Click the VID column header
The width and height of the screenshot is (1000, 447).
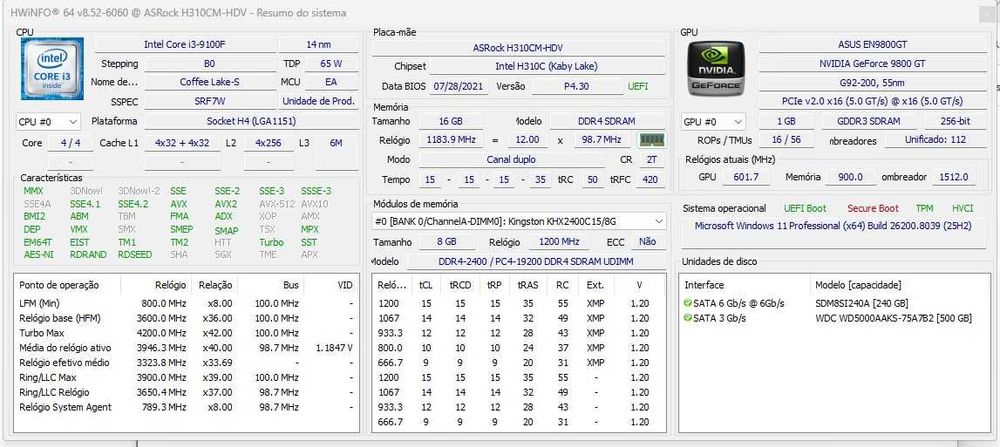(x=344, y=285)
